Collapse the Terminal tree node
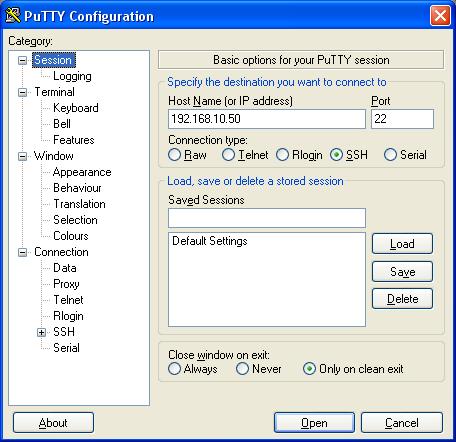 click(22, 92)
